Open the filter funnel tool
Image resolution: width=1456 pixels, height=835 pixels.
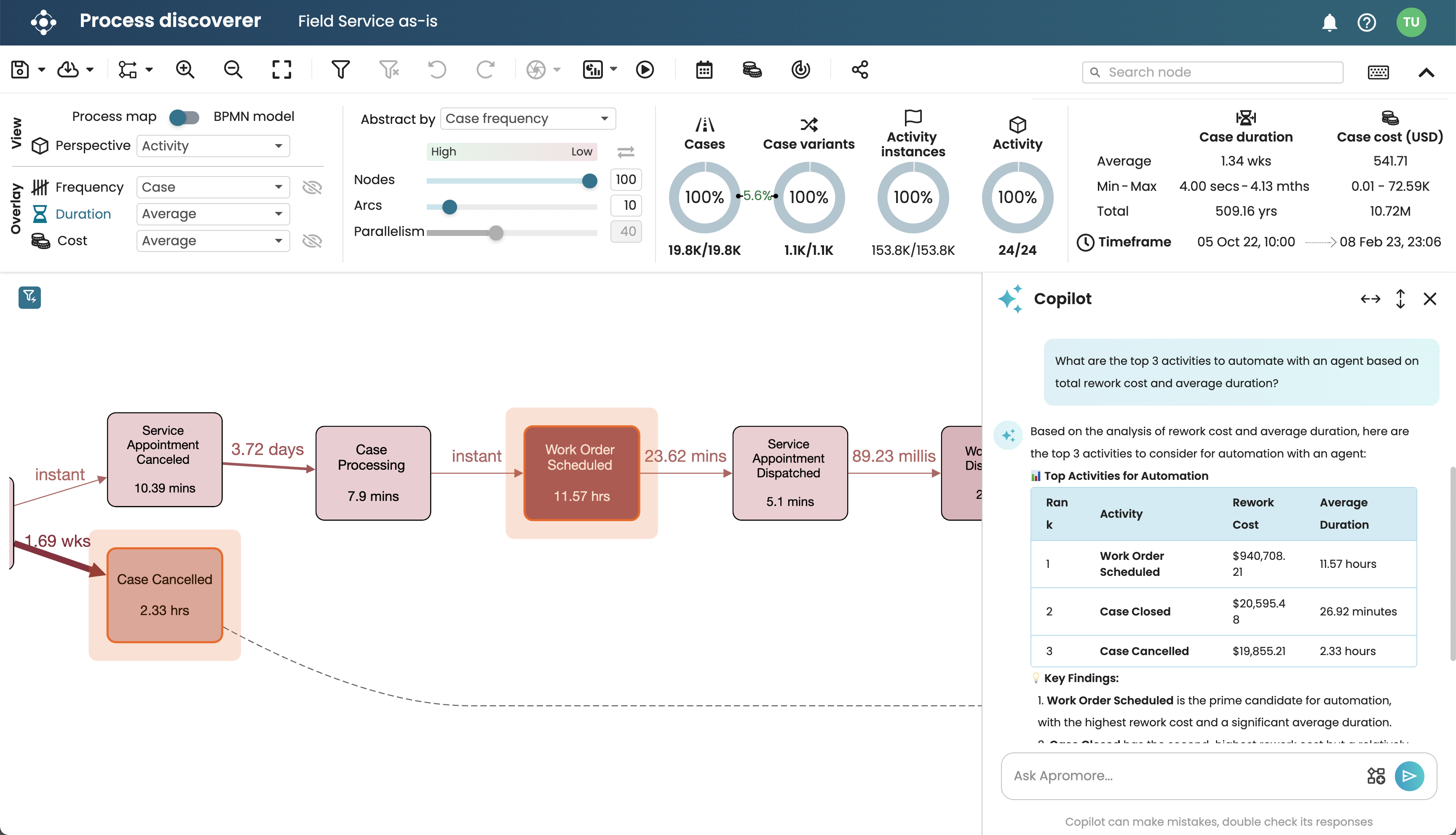[x=341, y=70]
